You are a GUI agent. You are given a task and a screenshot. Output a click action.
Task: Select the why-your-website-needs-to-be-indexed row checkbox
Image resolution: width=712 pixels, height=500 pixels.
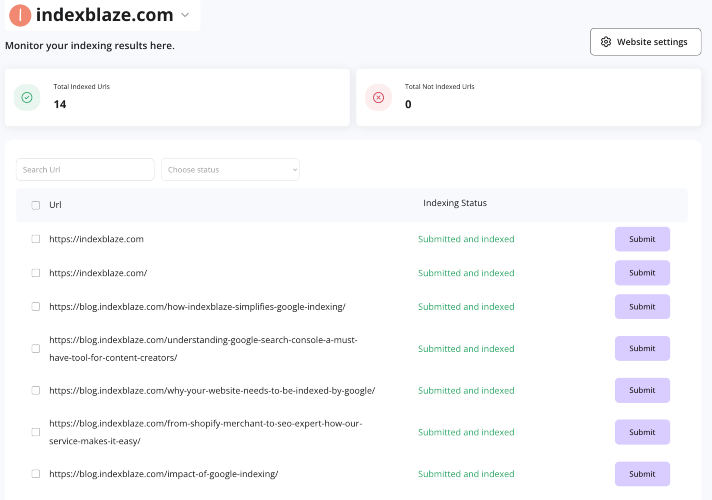[x=35, y=390]
